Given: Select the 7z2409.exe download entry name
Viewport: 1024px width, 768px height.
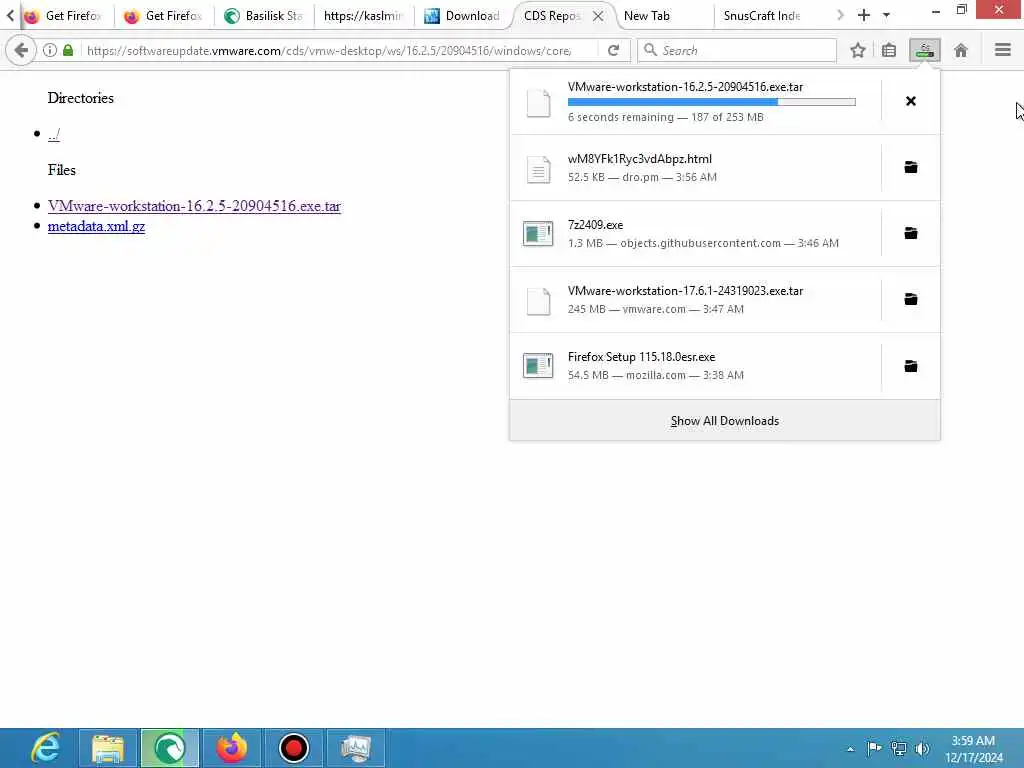Looking at the screenshot, I should point(595,225).
